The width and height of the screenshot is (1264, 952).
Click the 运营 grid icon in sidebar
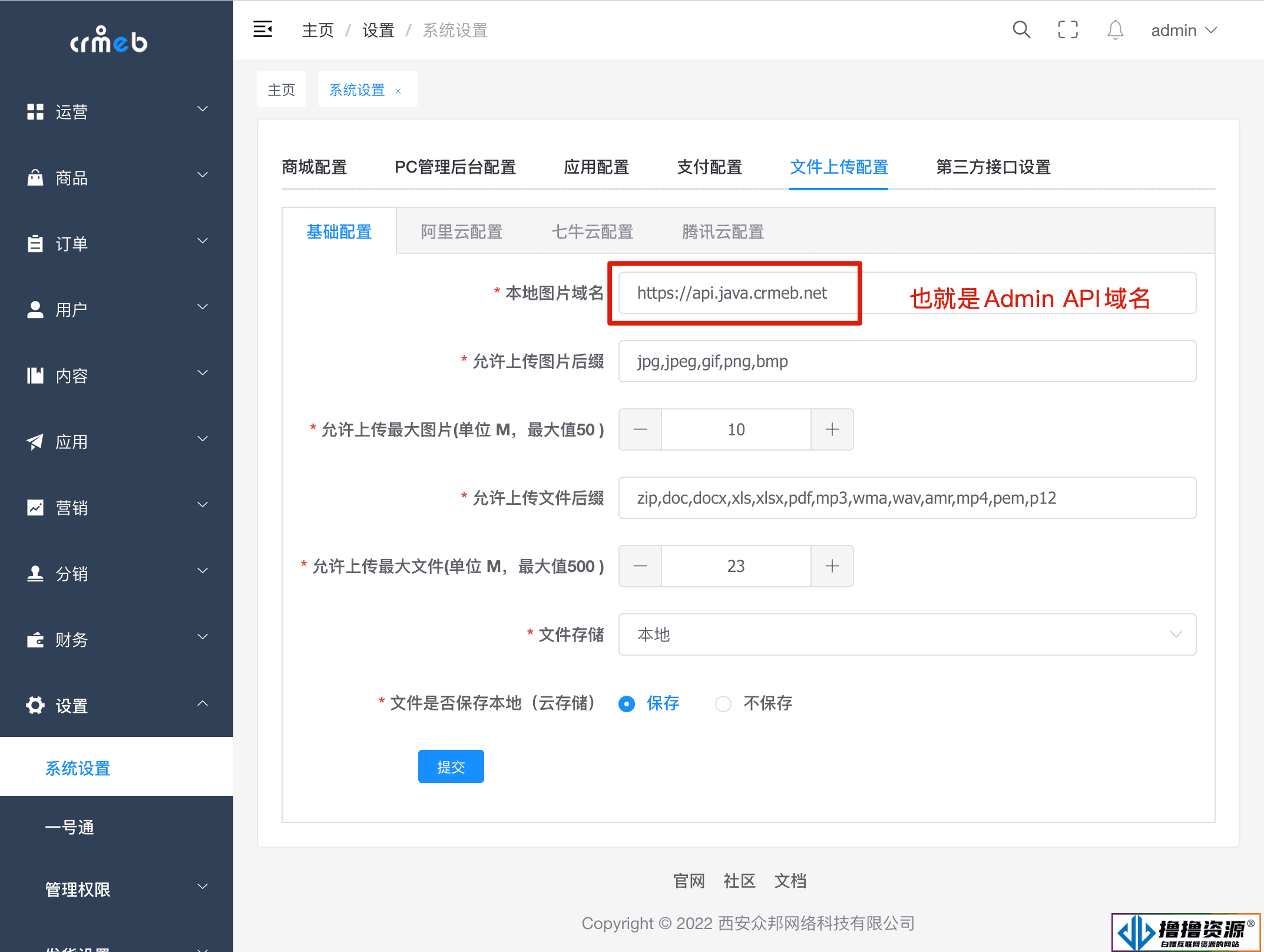coord(35,112)
